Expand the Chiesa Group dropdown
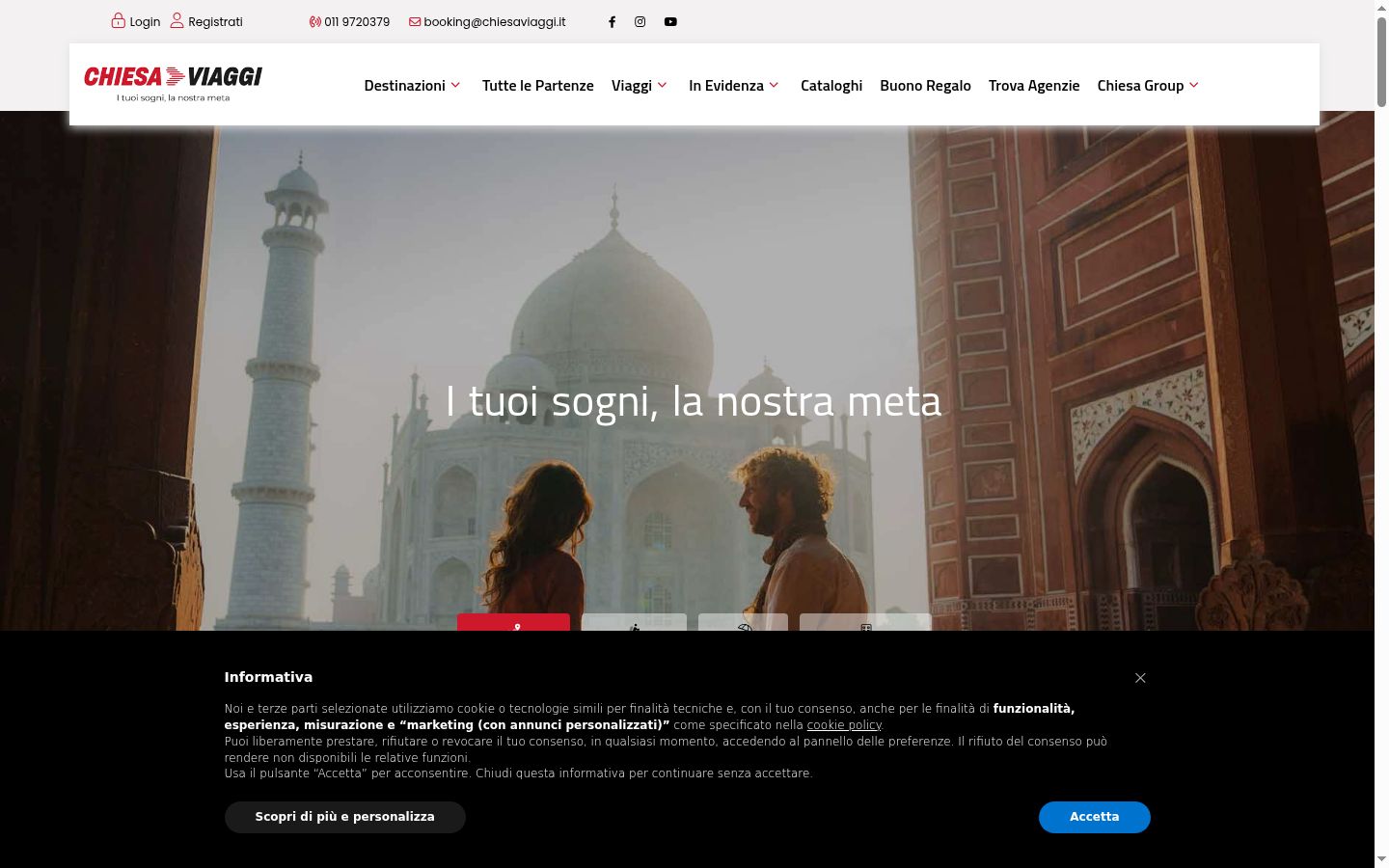Screen dimensions: 1389x868 (1149, 85)
